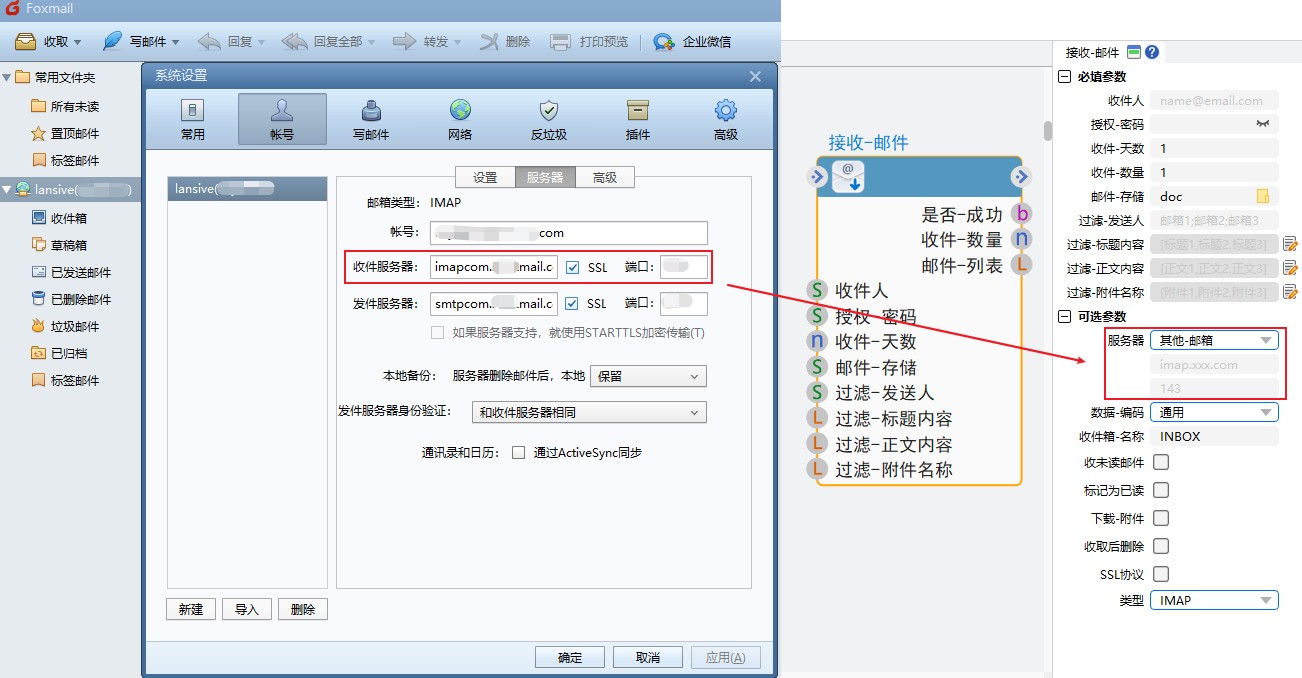Open the 高级 gear settings icon
This screenshot has height=678, width=1302.
[725, 119]
